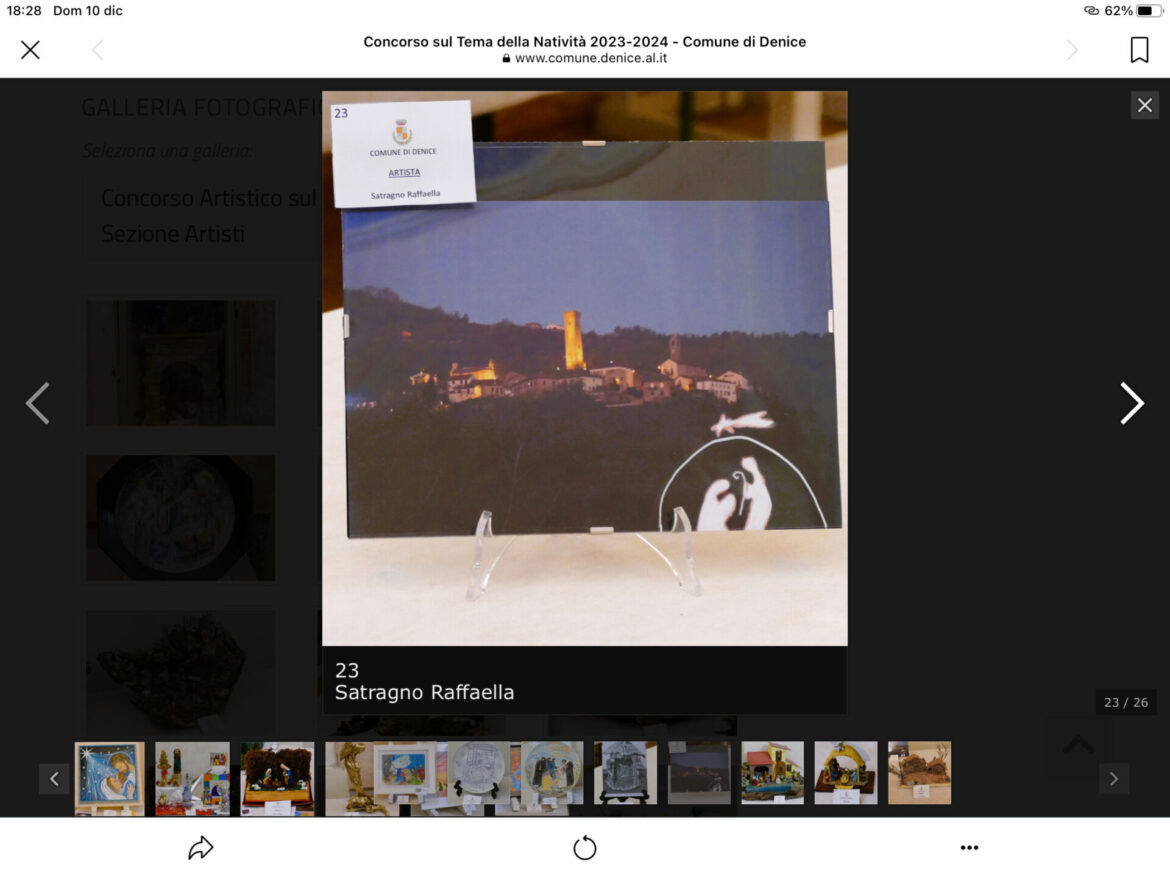Click the displayed artwork photo 23

tap(585, 368)
